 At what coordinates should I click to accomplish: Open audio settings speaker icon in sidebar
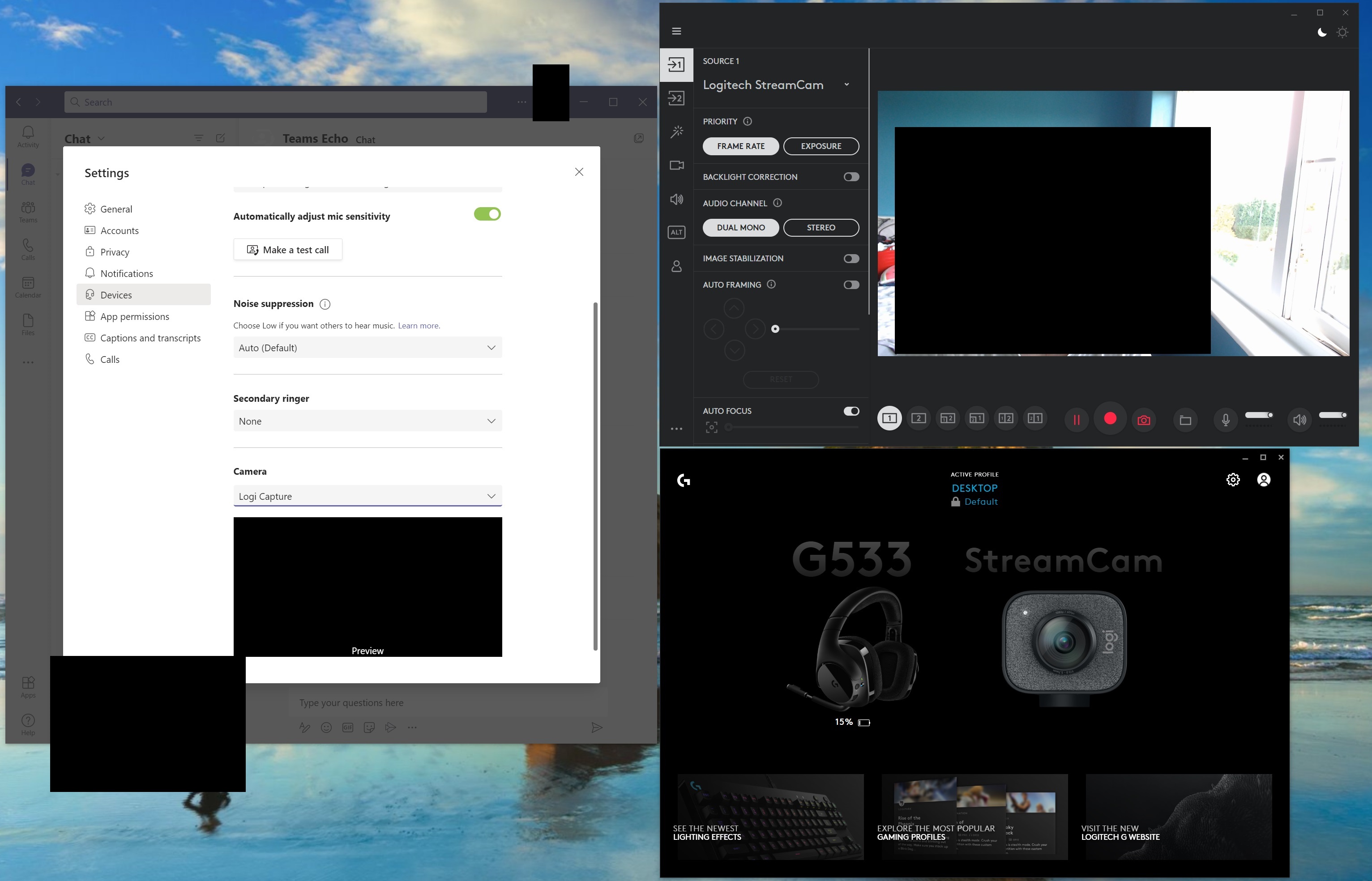click(676, 199)
